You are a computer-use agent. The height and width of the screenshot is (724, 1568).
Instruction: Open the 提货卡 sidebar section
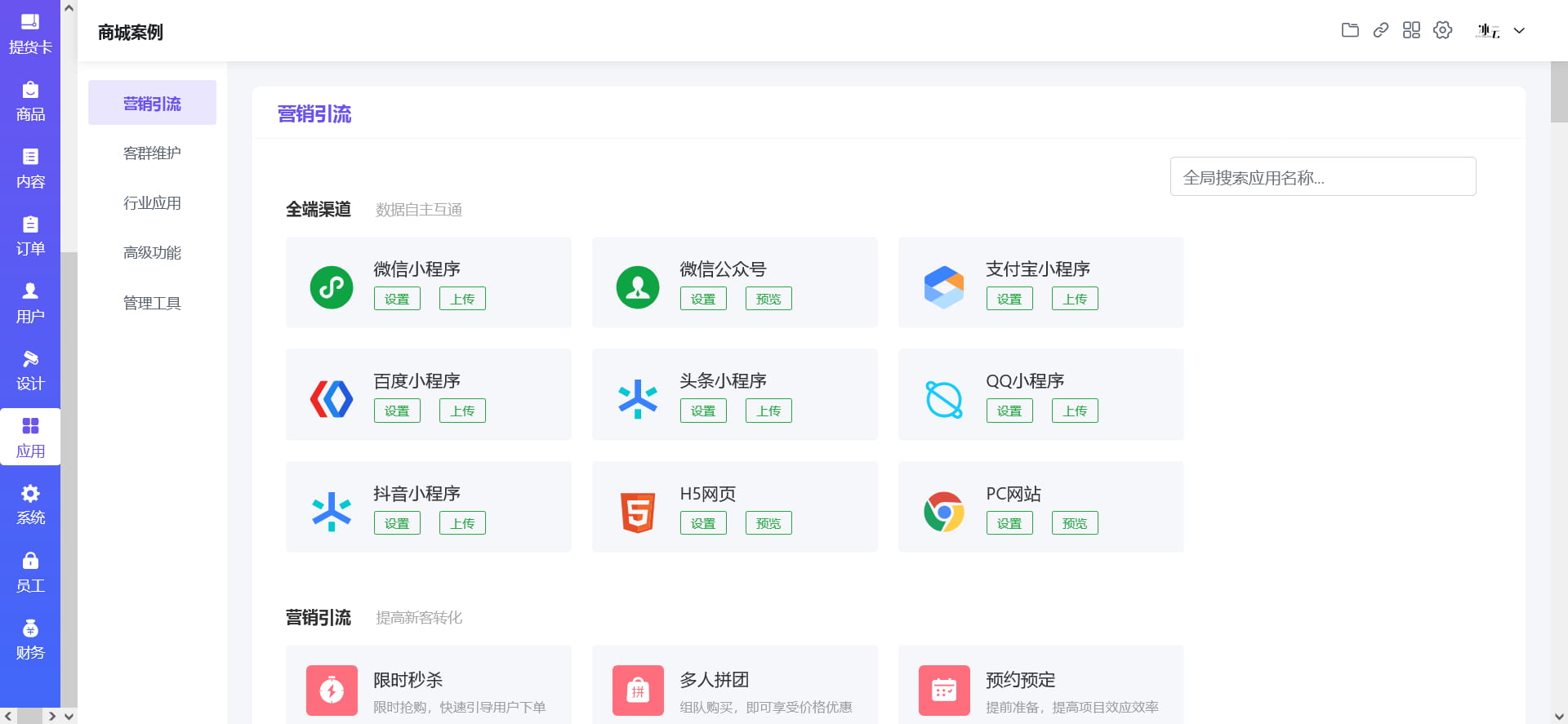(30, 33)
